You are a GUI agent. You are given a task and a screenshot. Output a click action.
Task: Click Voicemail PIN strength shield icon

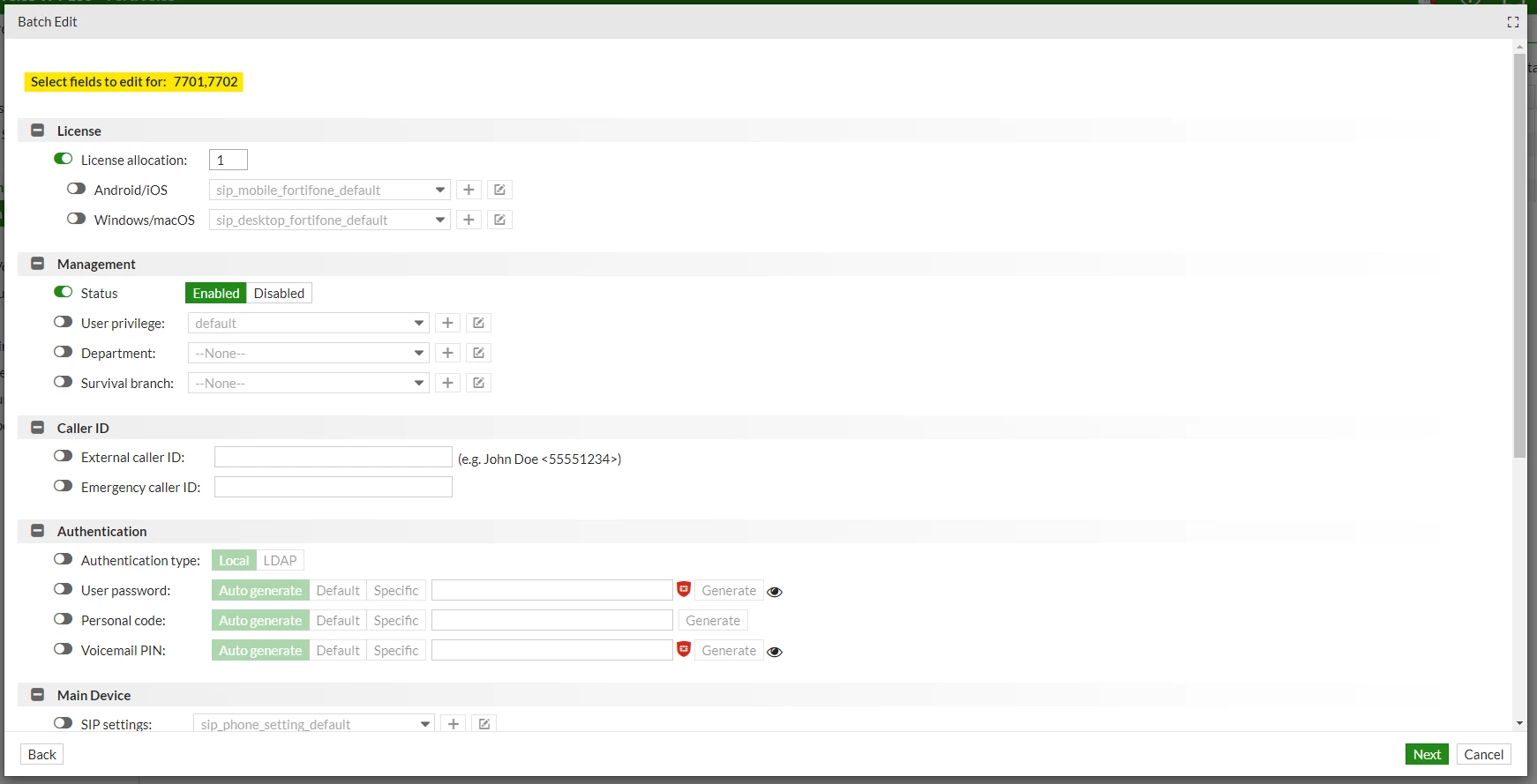[684, 649]
